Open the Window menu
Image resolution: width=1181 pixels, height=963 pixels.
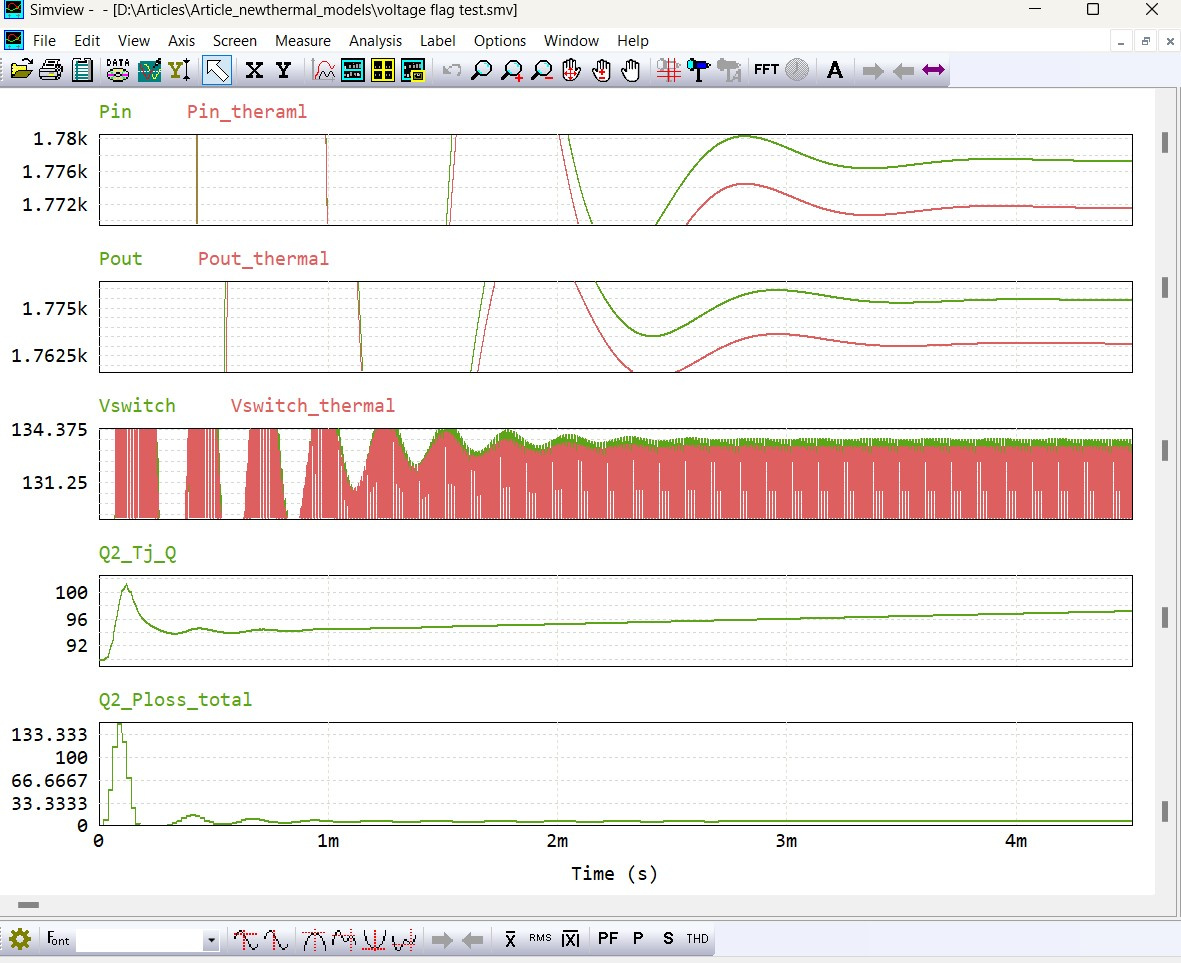pyautogui.click(x=572, y=41)
